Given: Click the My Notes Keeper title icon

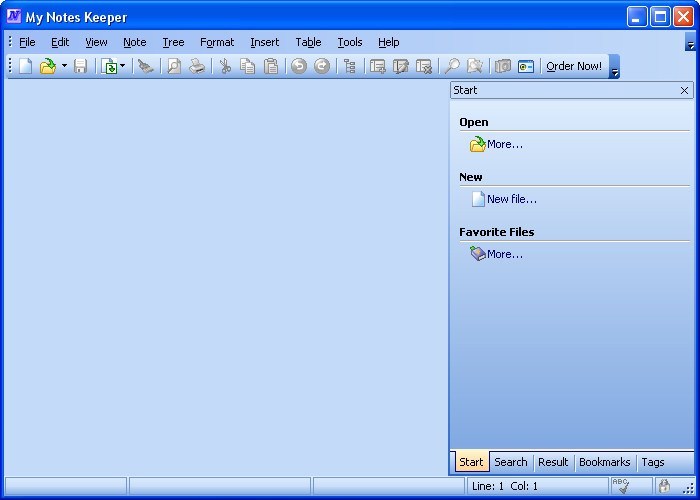Looking at the screenshot, I should point(14,16).
